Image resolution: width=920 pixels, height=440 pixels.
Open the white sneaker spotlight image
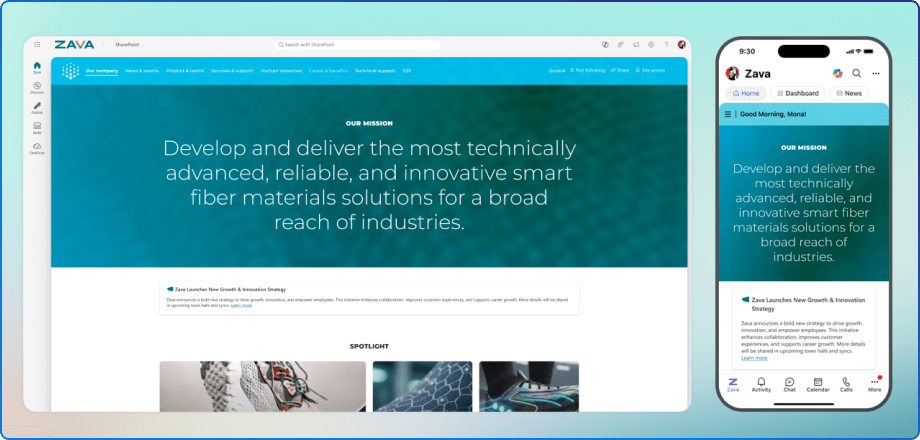pos(262,386)
